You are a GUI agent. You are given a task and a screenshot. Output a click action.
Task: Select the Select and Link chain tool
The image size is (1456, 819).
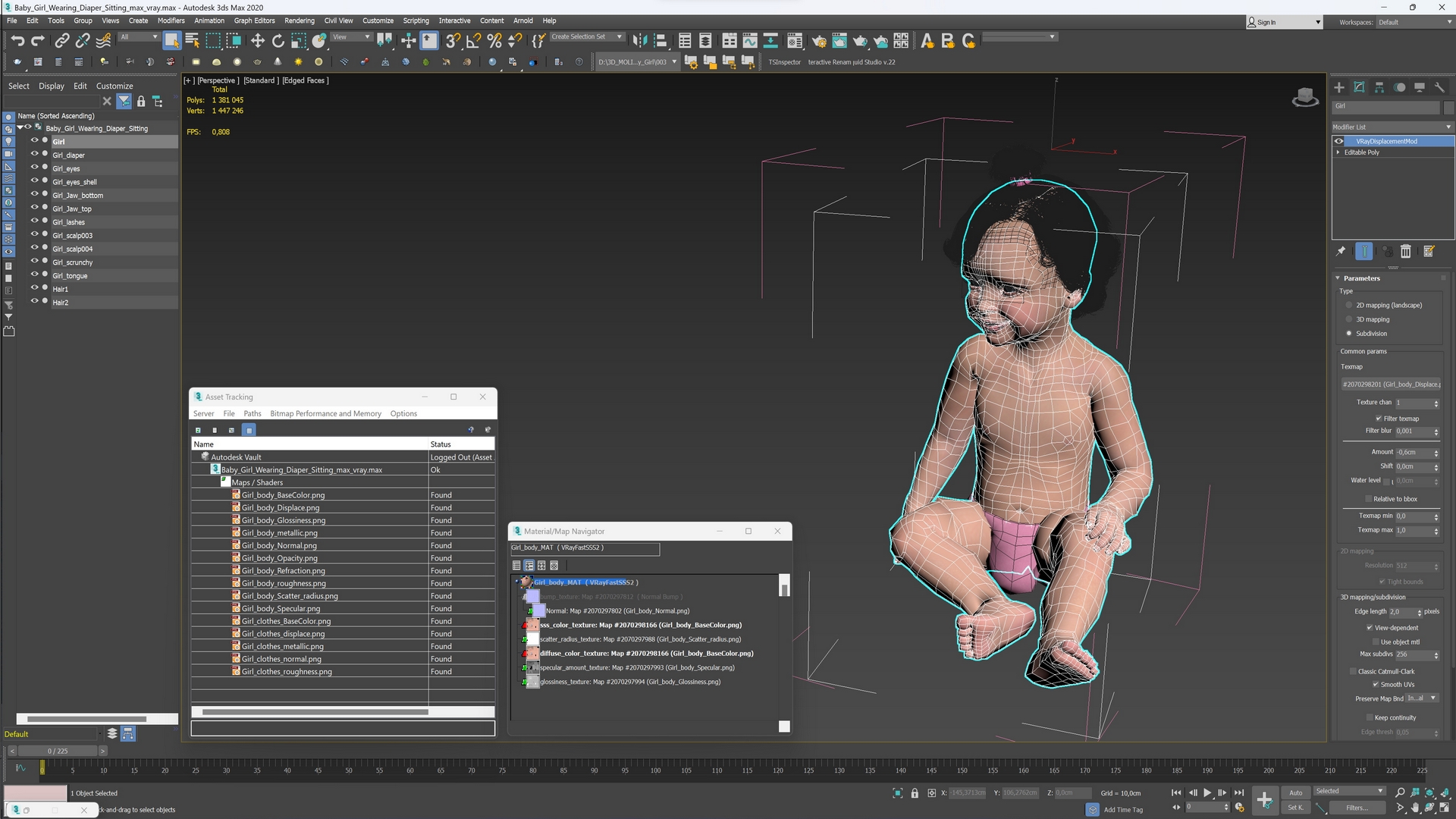(x=62, y=41)
